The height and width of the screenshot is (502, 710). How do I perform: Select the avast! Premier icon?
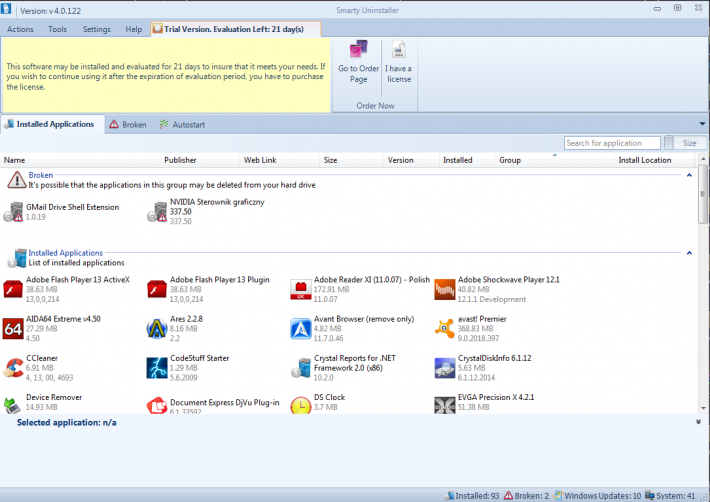point(445,329)
